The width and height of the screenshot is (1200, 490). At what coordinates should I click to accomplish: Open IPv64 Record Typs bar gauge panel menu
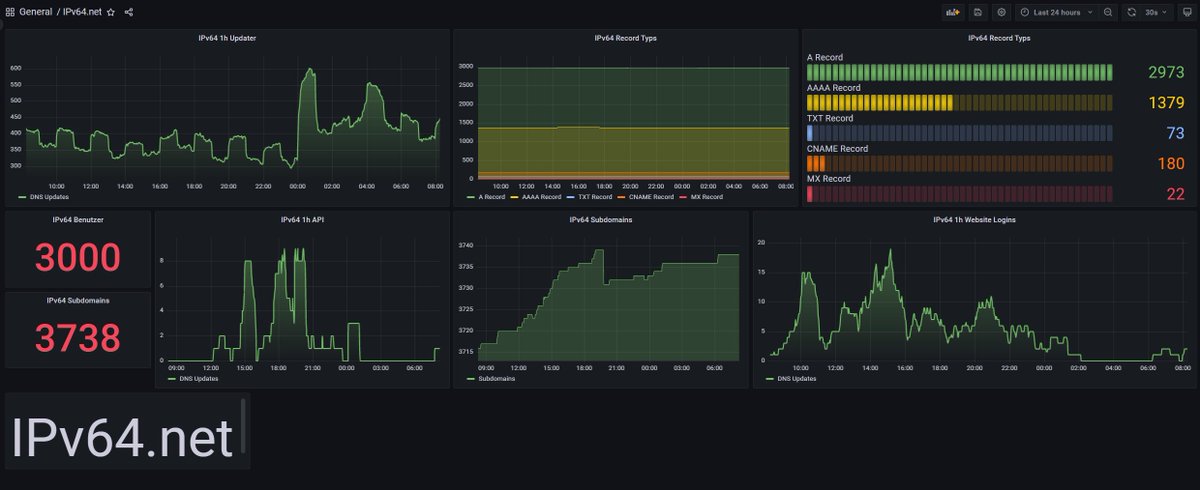999,38
